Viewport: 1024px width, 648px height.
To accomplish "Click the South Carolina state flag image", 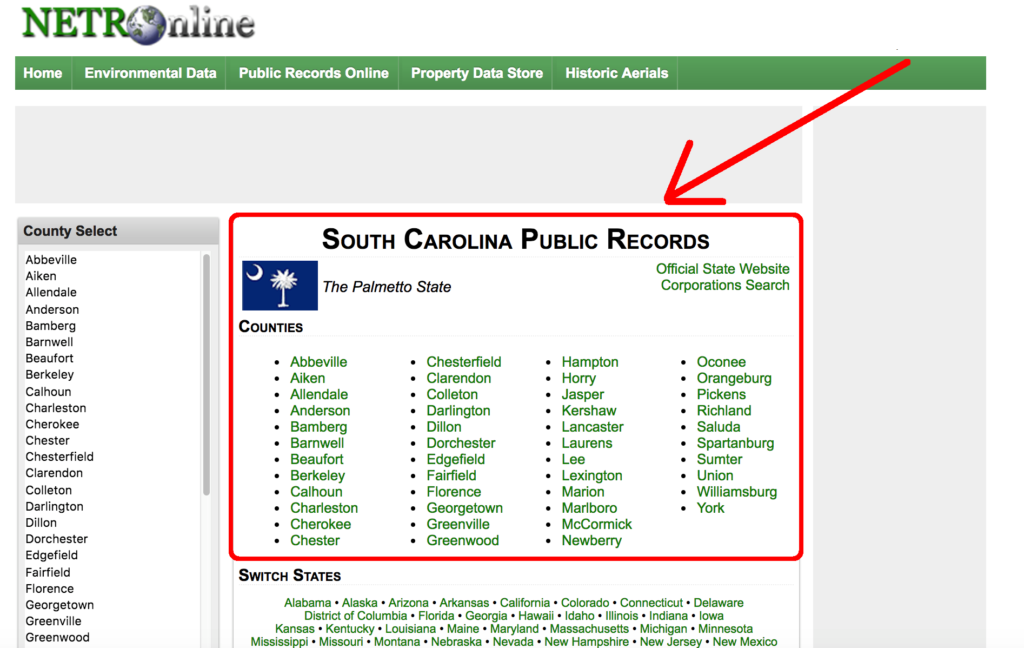I will [279, 286].
